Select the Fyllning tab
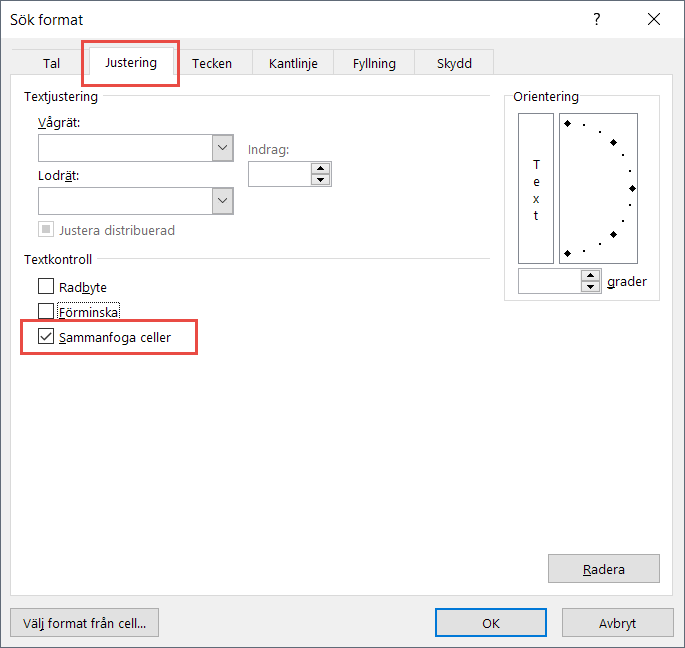This screenshot has width=685, height=648. point(374,63)
